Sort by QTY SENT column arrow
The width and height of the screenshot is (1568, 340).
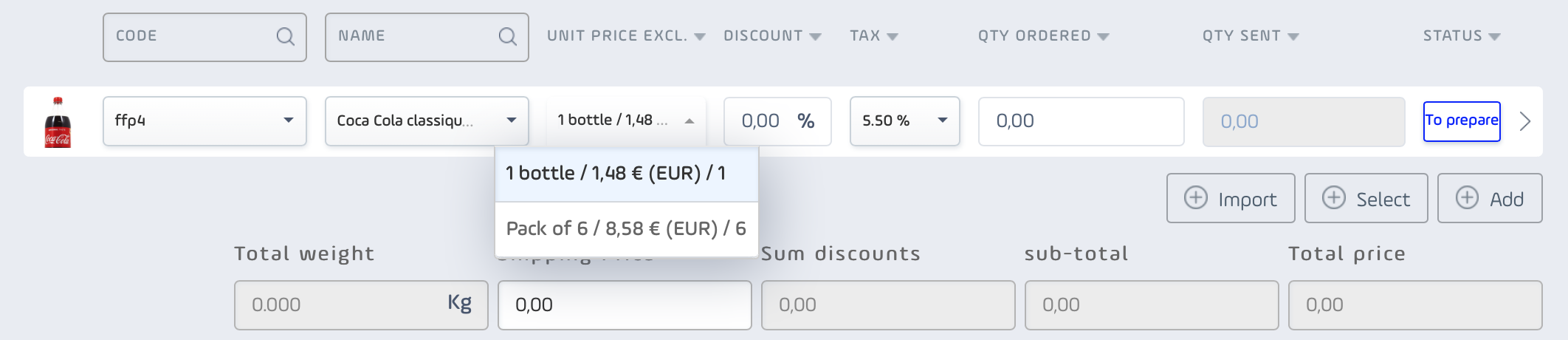(x=1293, y=36)
